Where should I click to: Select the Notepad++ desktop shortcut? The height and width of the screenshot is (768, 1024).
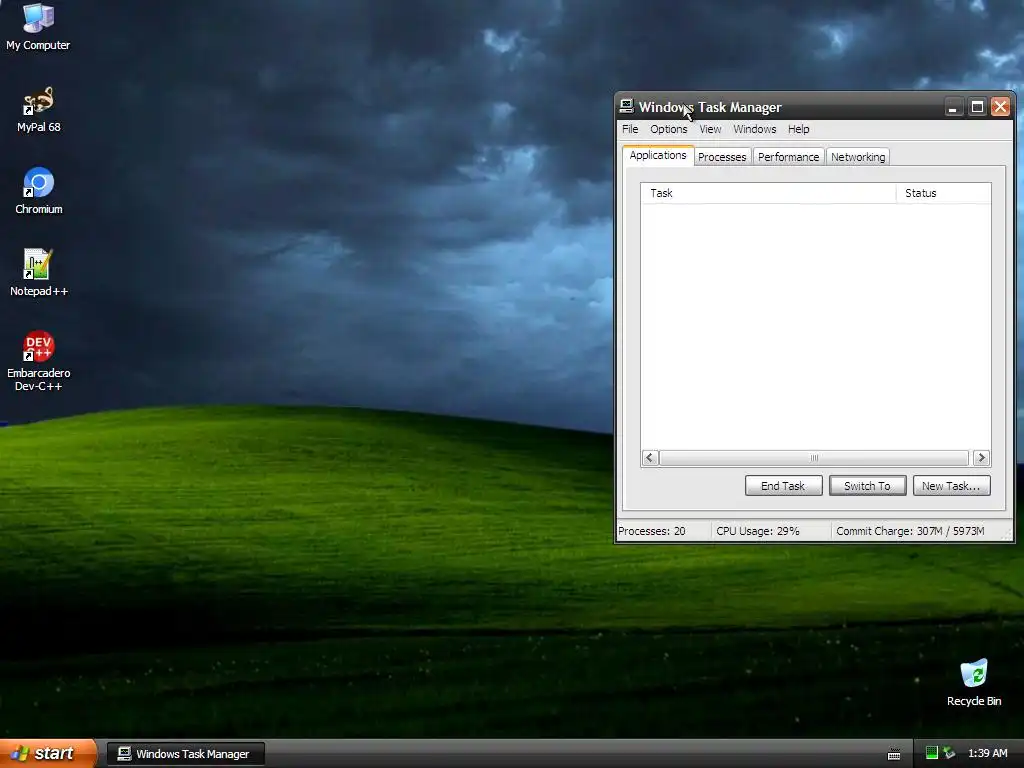coord(39,272)
